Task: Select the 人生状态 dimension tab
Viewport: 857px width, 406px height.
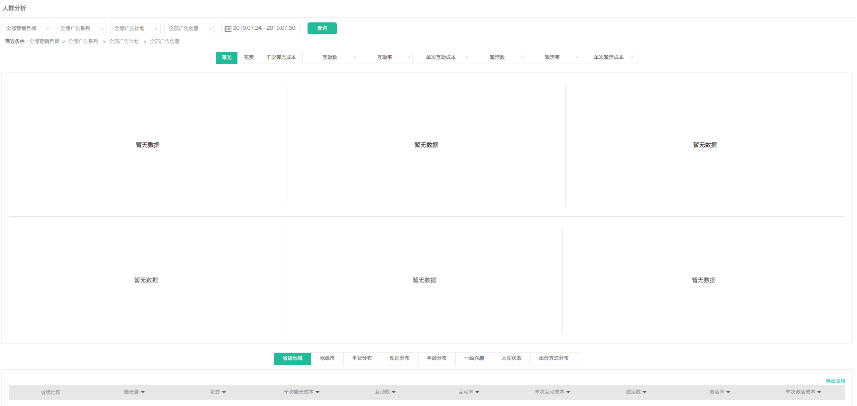Action: pos(511,357)
